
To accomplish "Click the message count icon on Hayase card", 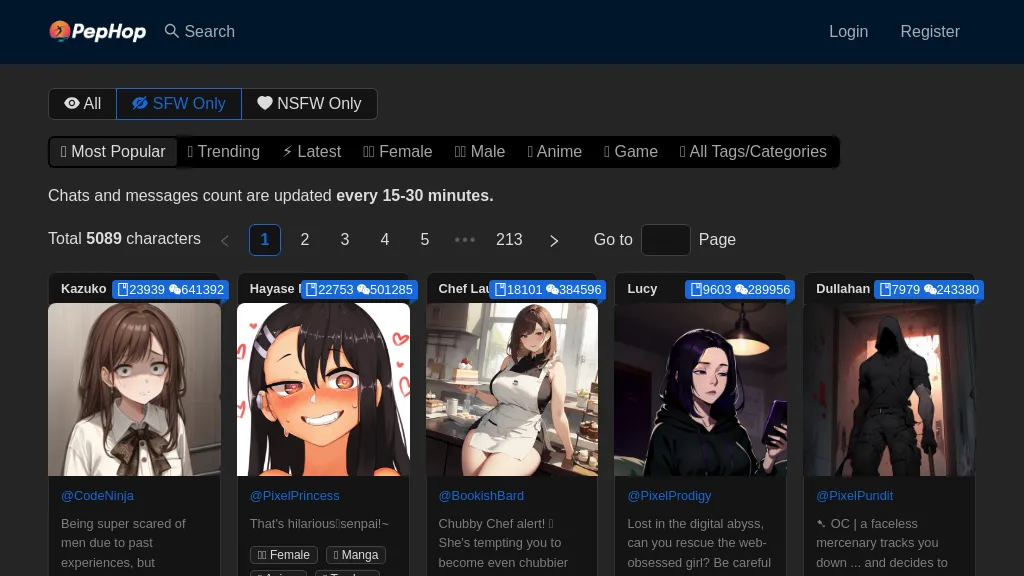I will [363, 290].
